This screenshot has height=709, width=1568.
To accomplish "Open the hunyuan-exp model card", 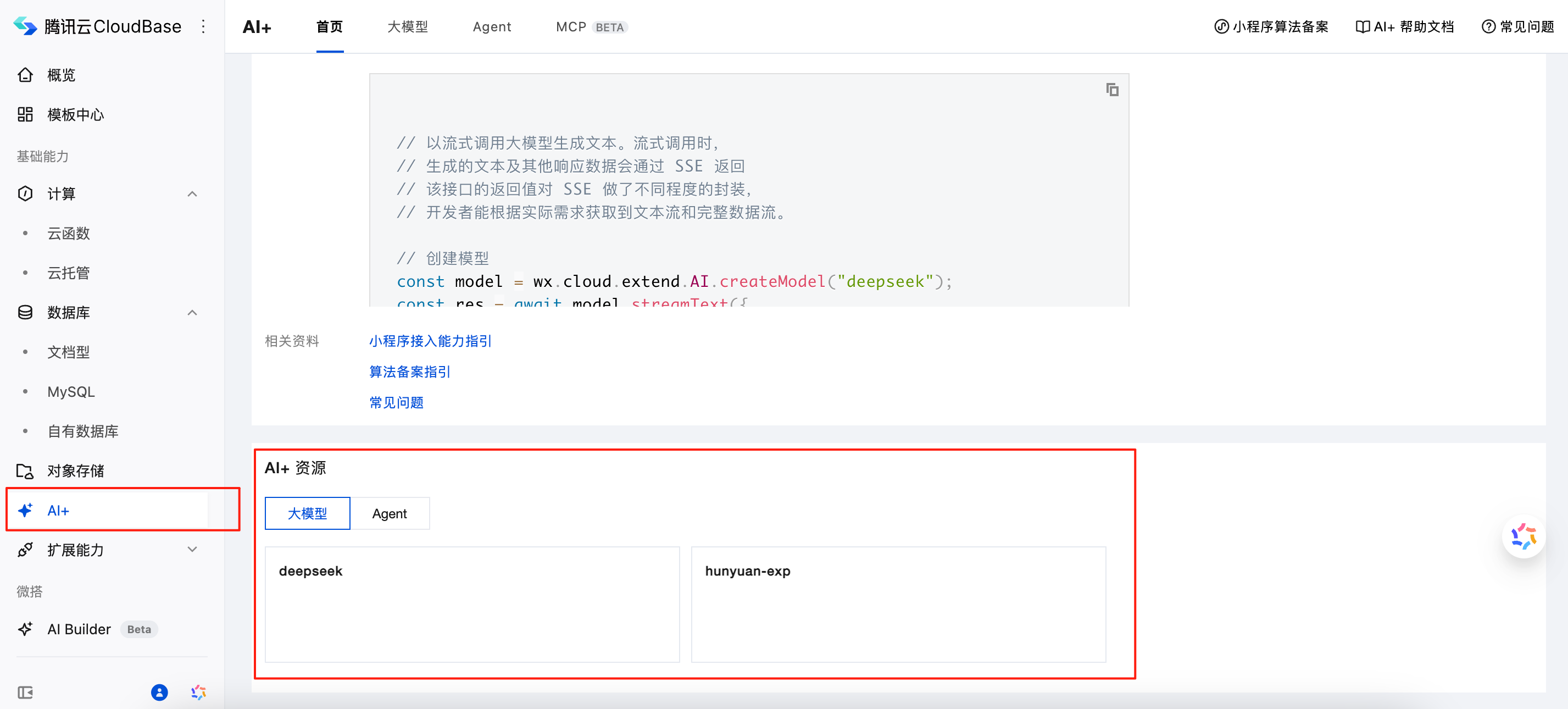I will (898, 604).
